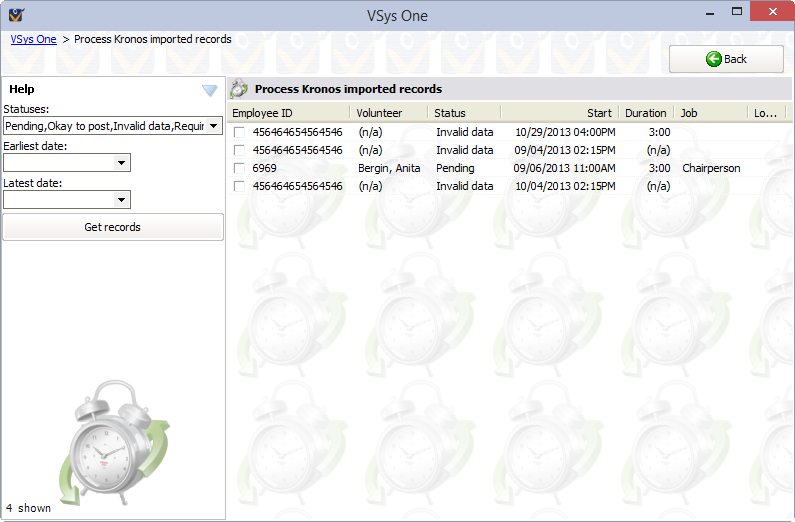795x522 pixels.
Task: Check the box for the 10/29/2013 Invalid data record
Action: 239,132
